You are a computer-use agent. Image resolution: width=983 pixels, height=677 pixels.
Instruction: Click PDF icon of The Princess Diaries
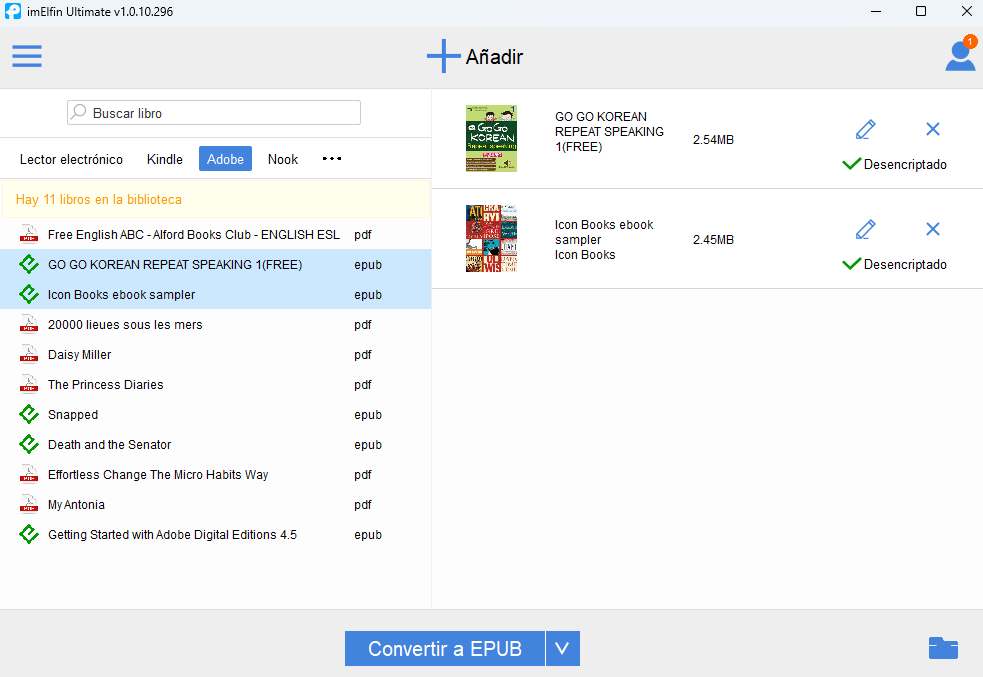[29, 384]
